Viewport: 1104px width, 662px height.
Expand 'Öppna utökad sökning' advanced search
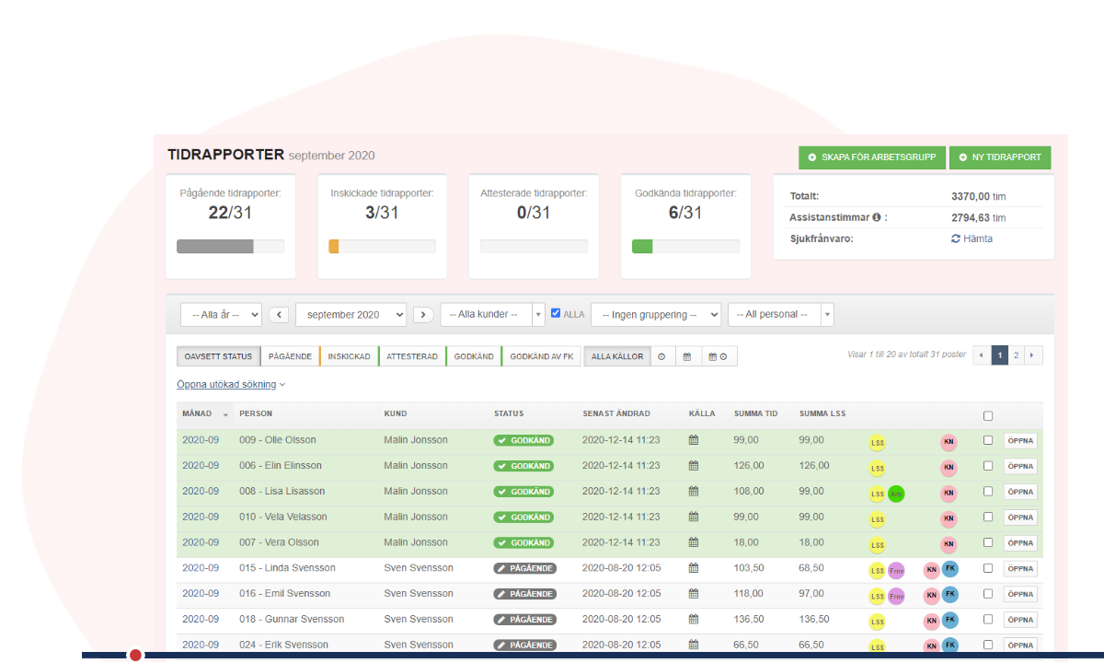tap(231, 384)
